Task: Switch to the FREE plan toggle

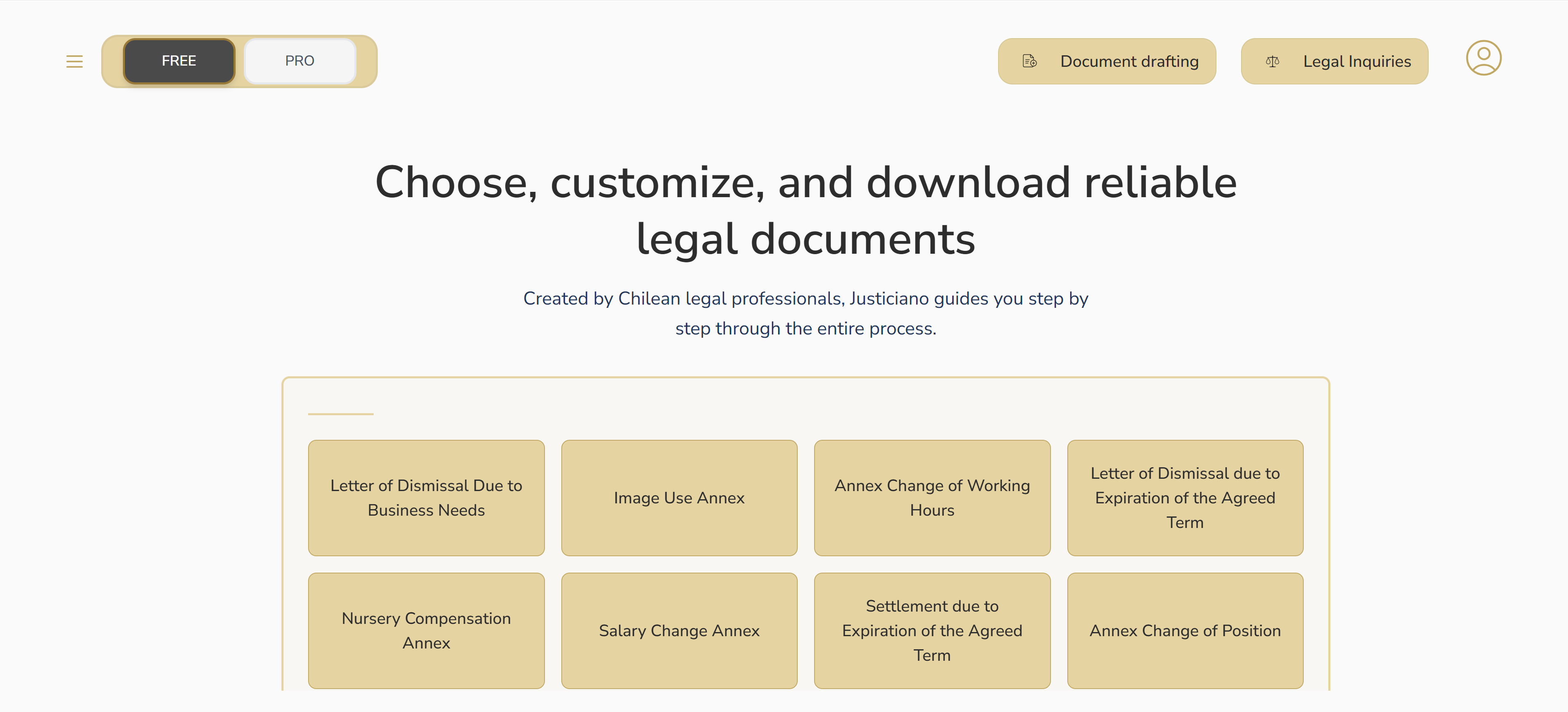Action: (x=179, y=61)
